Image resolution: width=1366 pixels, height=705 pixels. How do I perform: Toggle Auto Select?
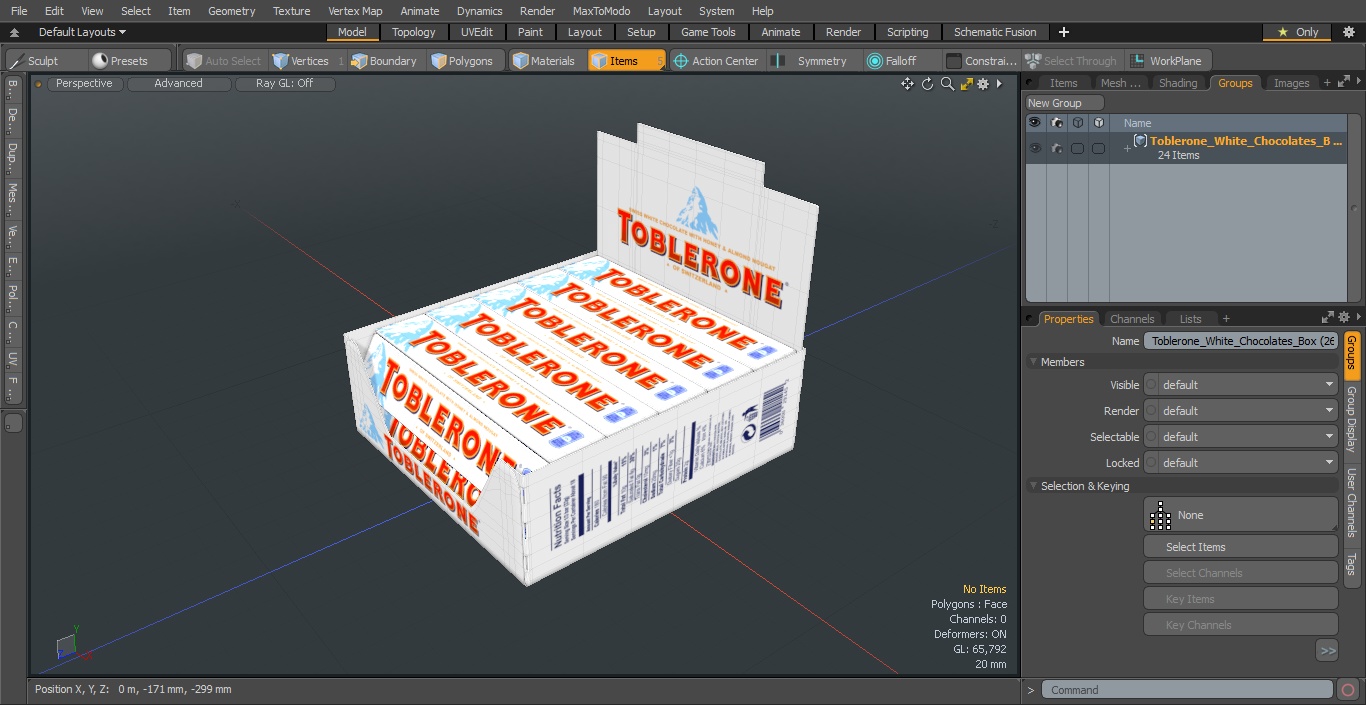pyautogui.click(x=224, y=61)
